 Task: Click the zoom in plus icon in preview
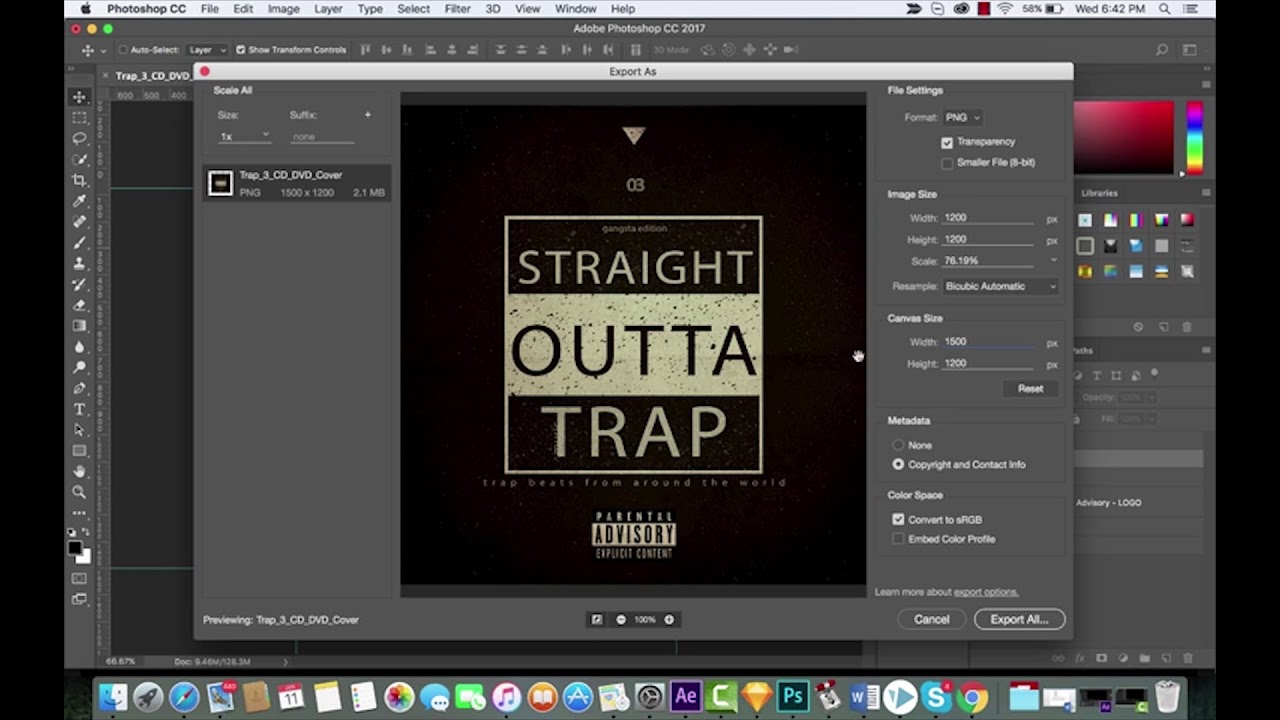[x=669, y=620]
